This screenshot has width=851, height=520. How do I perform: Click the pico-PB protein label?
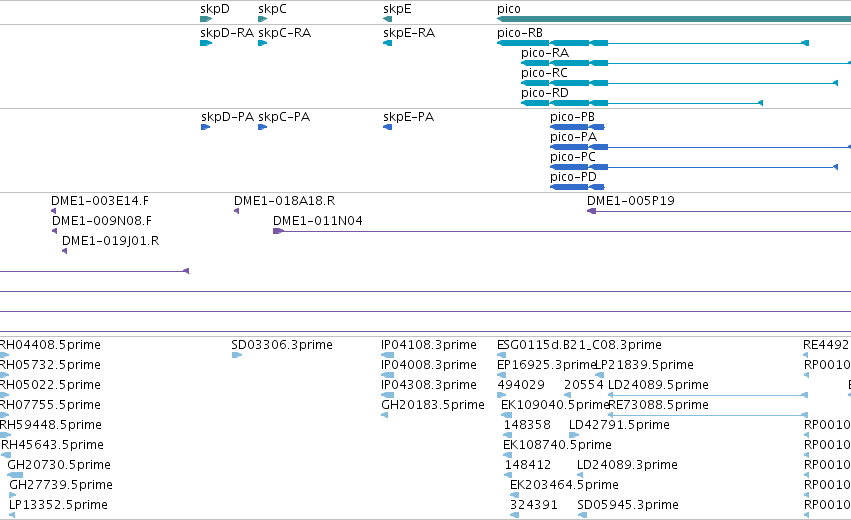tap(572, 117)
